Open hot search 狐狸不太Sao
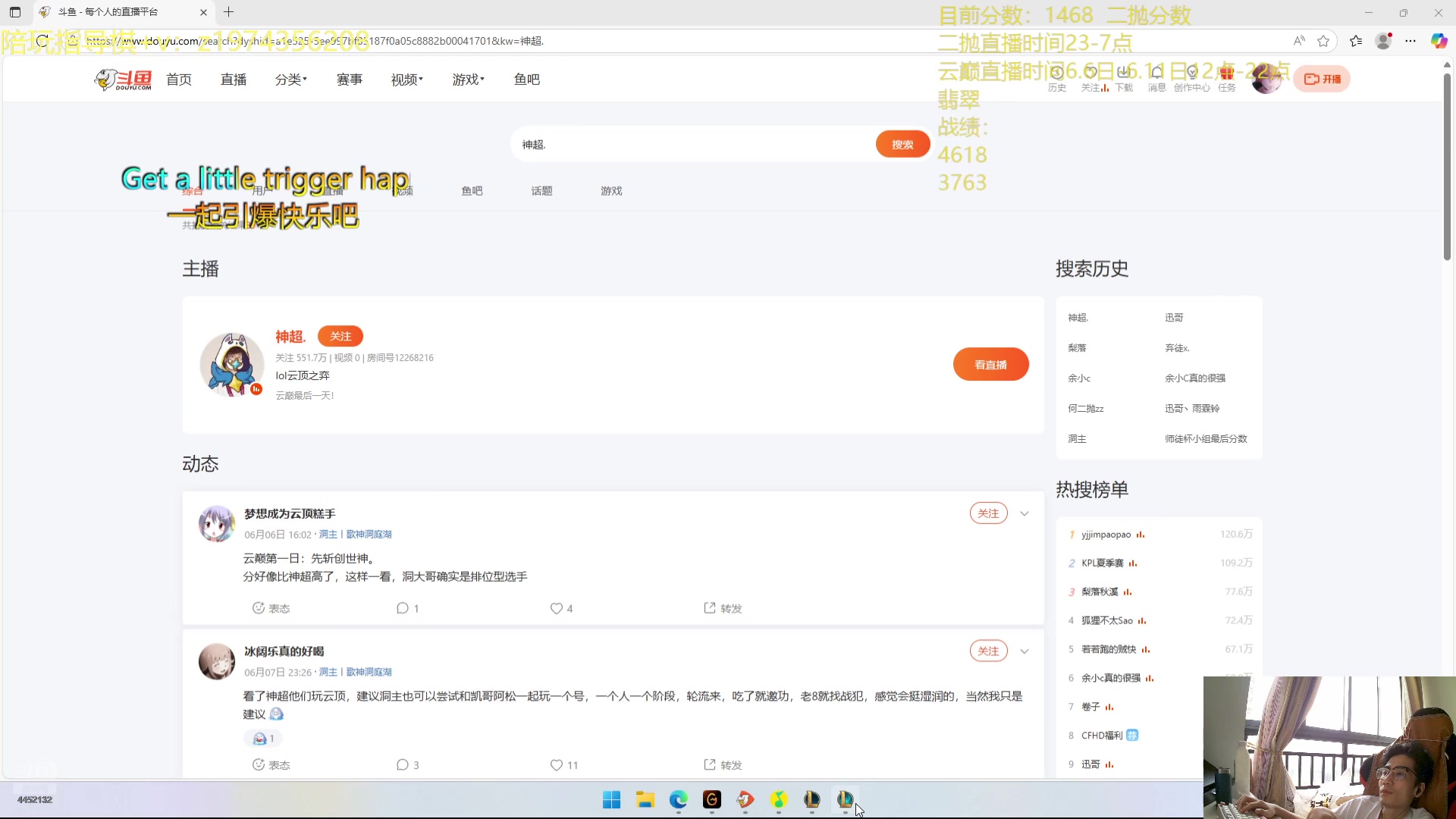Viewport: 1456px width, 819px height. (x=1107, y=621)
